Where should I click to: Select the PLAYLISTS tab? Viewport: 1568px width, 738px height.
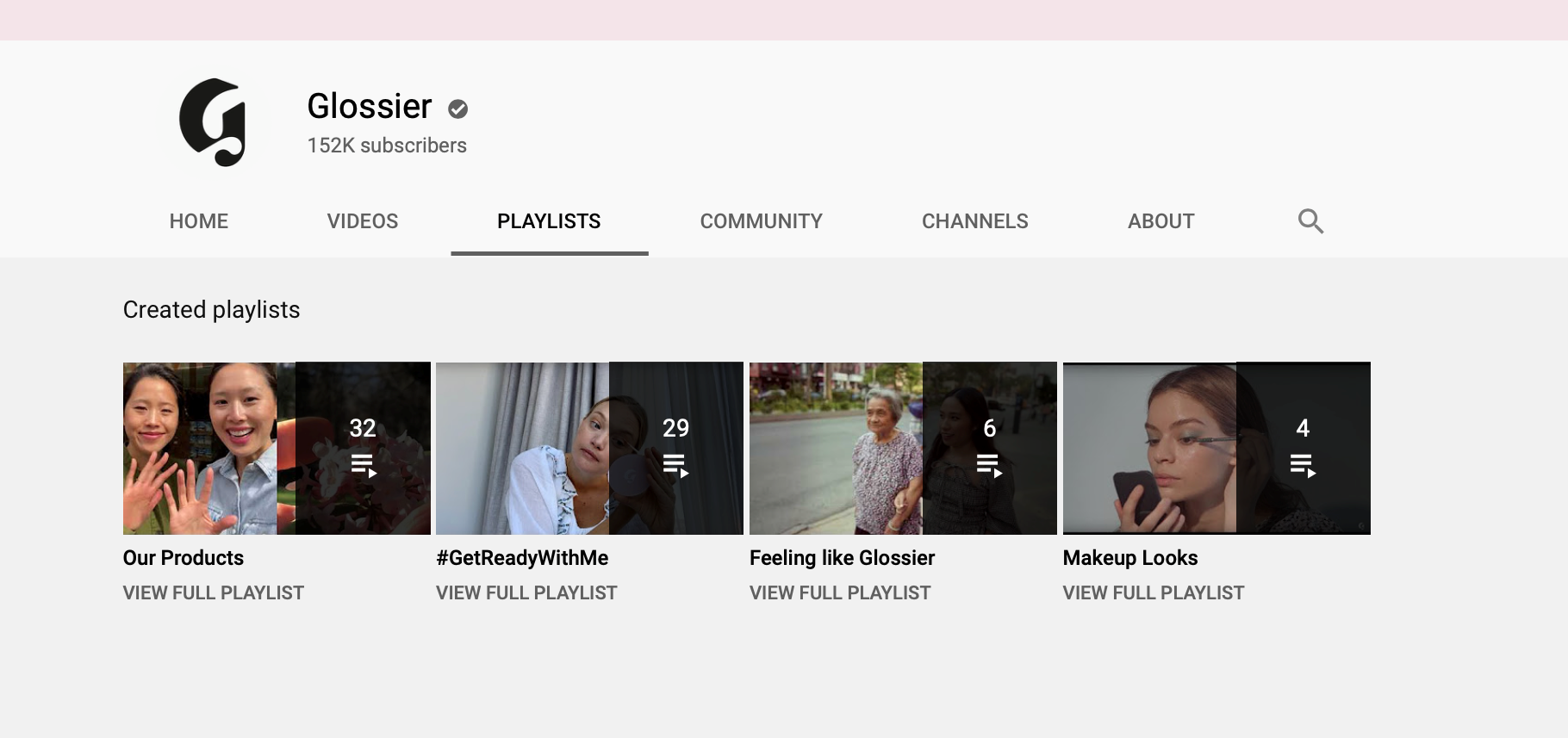549,221
